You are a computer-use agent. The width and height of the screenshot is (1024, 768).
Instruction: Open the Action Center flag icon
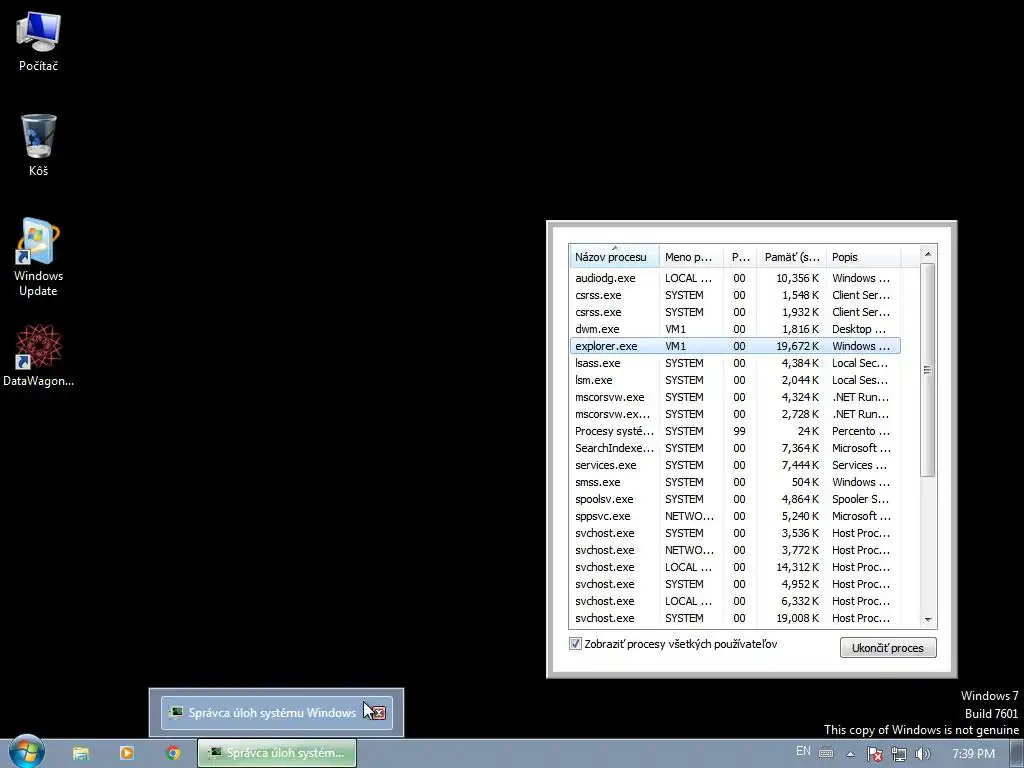[874, 754]
